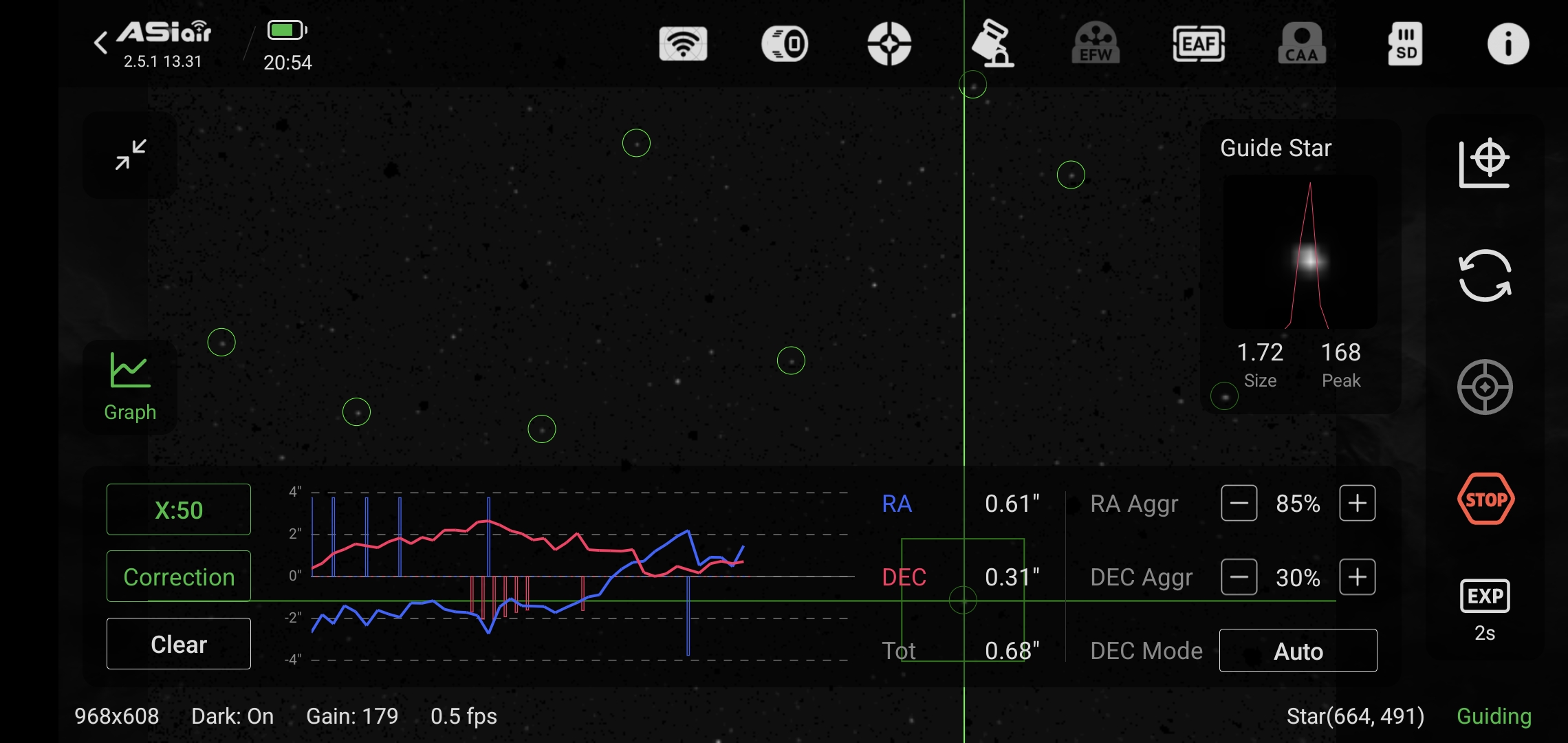Open the EAF focuser settings
Screen dimensions: 1568x743
[x=1199, y=45]
